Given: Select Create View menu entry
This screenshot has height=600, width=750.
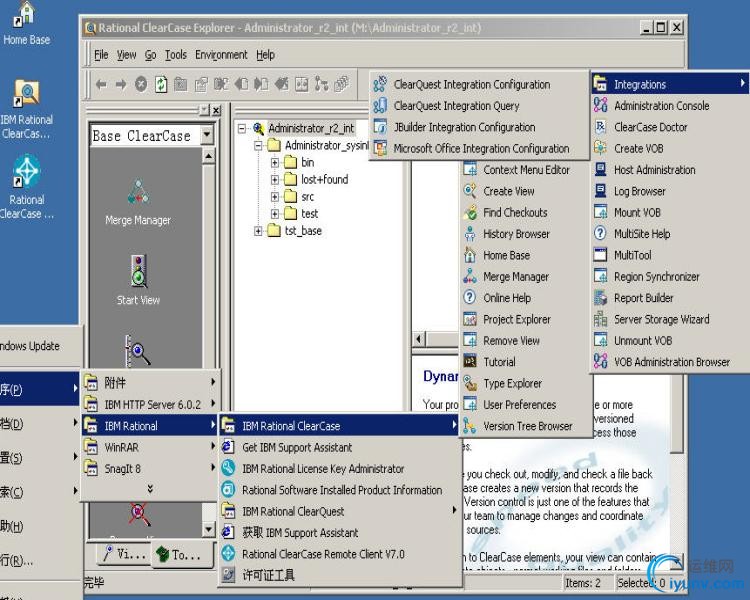Looking at the screenshot, I should (525, 191).
